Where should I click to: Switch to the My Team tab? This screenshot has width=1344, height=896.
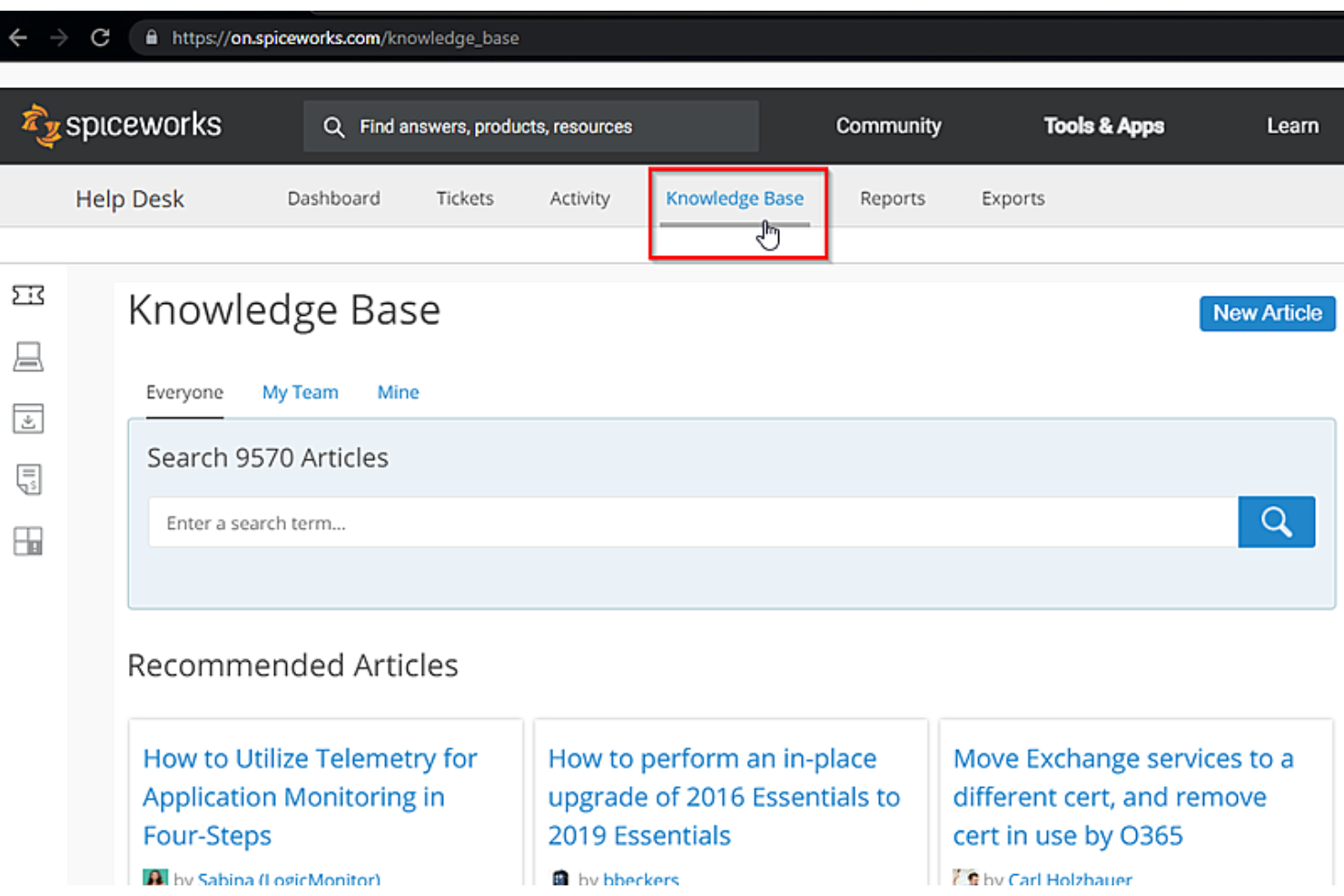[x=300, y=391]
